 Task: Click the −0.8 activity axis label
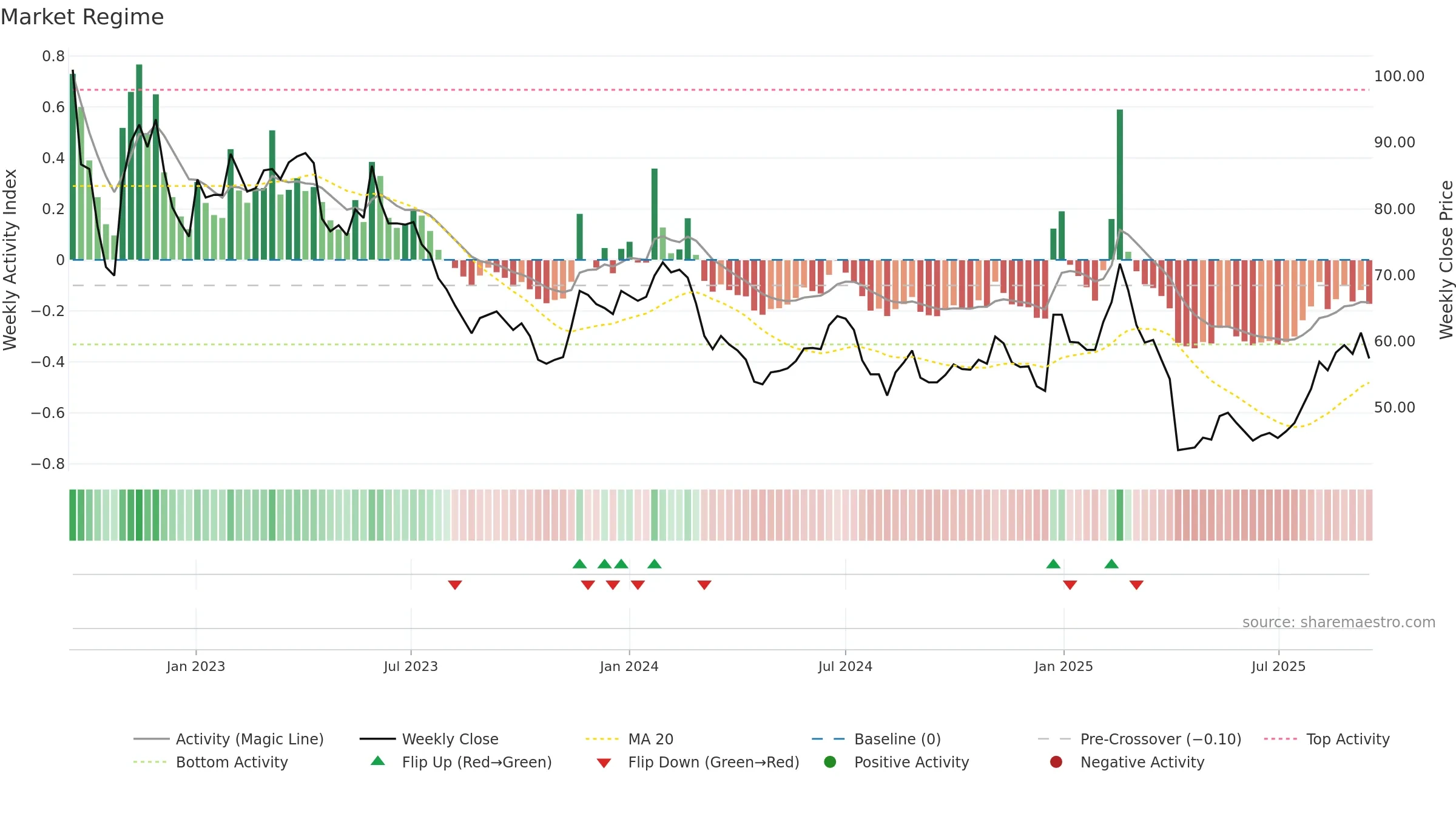48,464
